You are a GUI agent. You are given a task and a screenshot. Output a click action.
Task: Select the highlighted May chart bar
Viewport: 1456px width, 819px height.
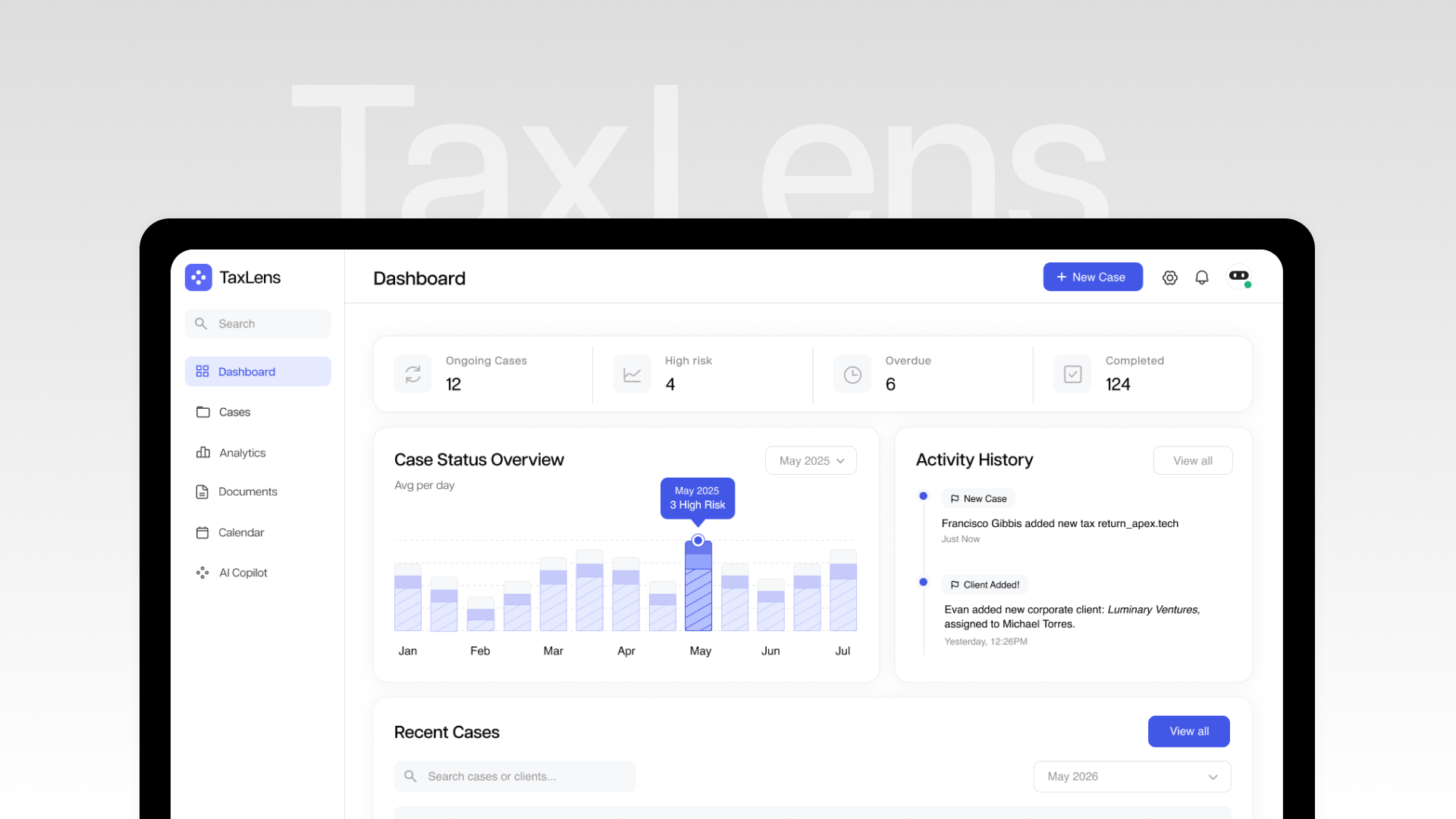pos(698,586)
